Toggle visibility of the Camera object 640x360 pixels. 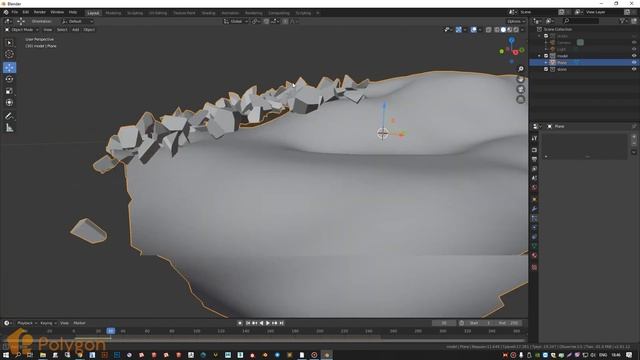[634, 42]
